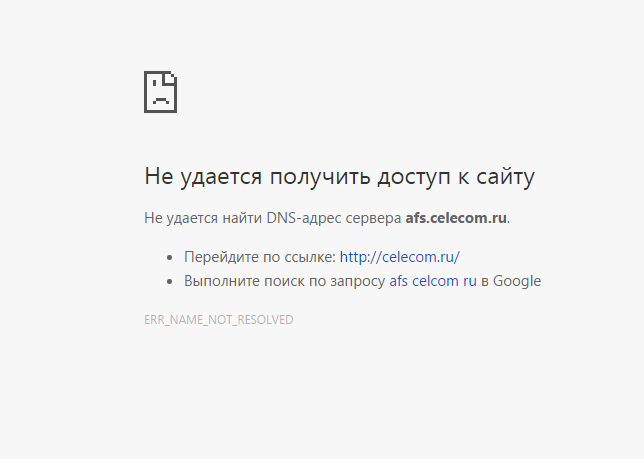Click the text "Не удается найти DNS-адрес сервера"

272,218
